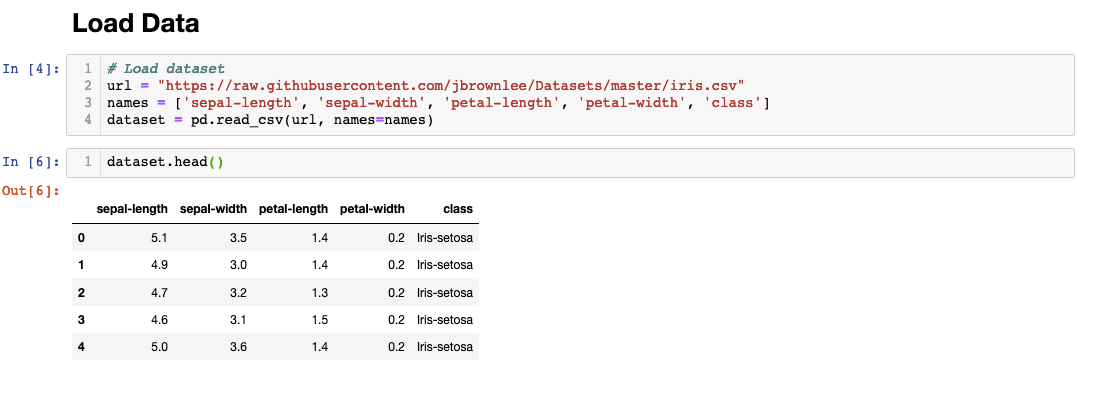Place cursor in the Load dataset comment line
This screenshot has height=402, width=1093.
[x=166, y=68]
